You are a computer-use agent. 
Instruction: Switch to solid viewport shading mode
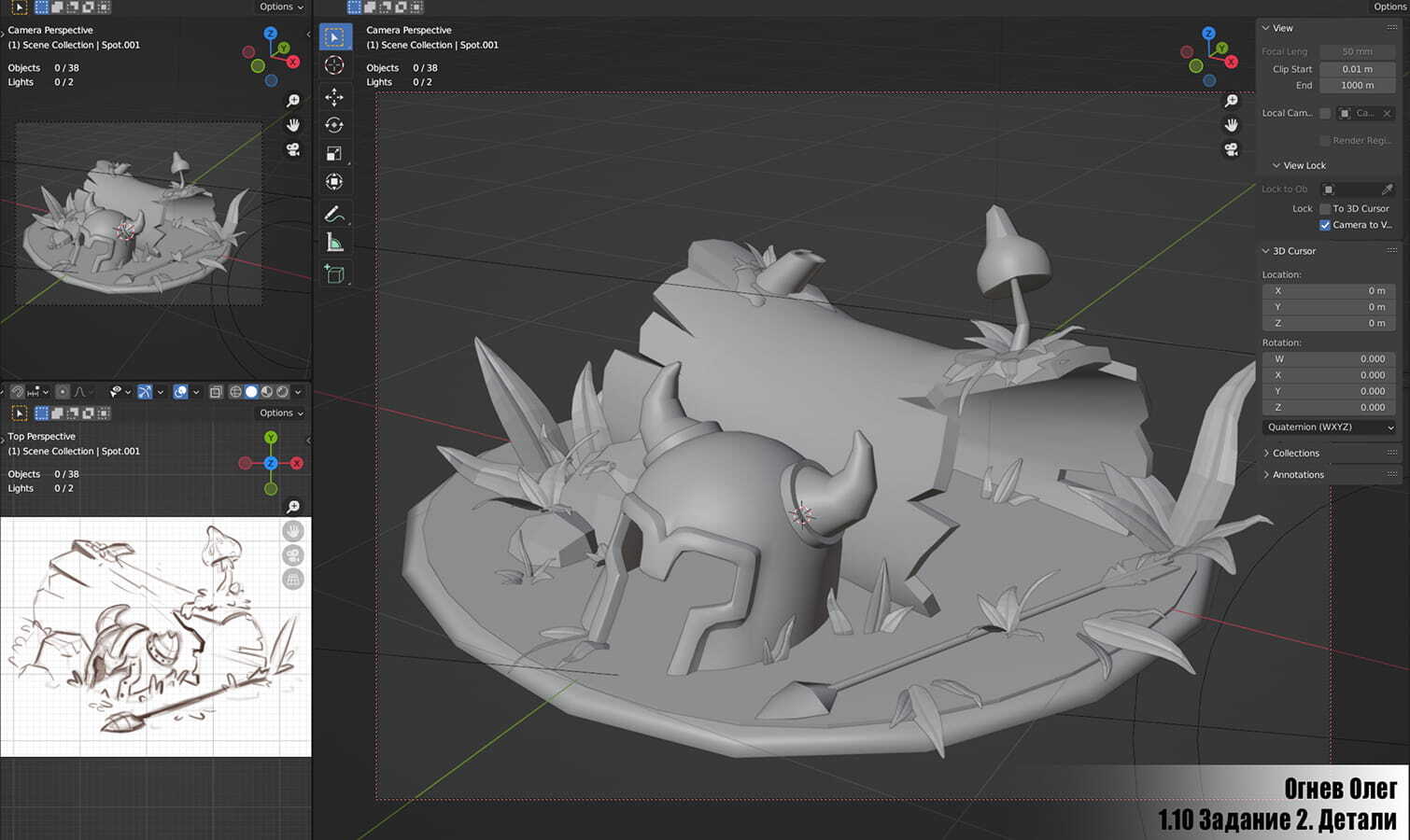[251, 392]
